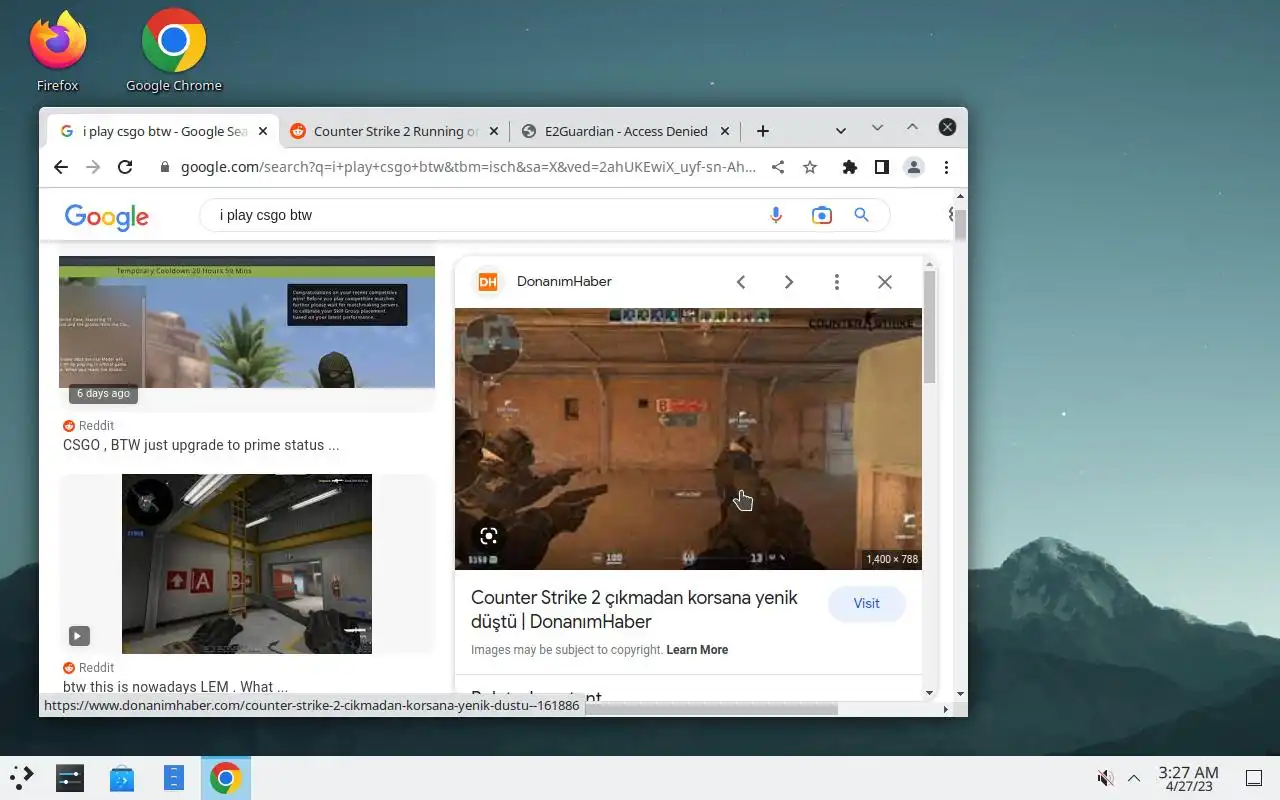Close the image preview panel

885,282
